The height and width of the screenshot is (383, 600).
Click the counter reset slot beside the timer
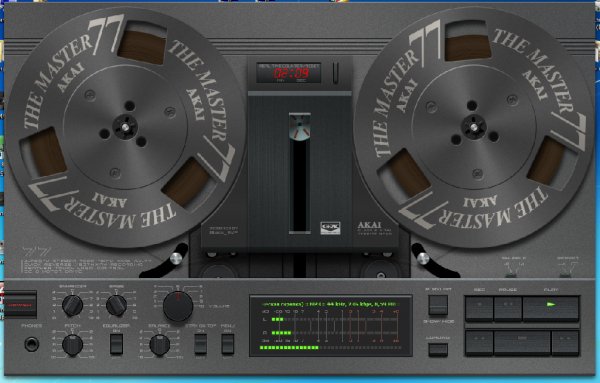click(336, 73)
